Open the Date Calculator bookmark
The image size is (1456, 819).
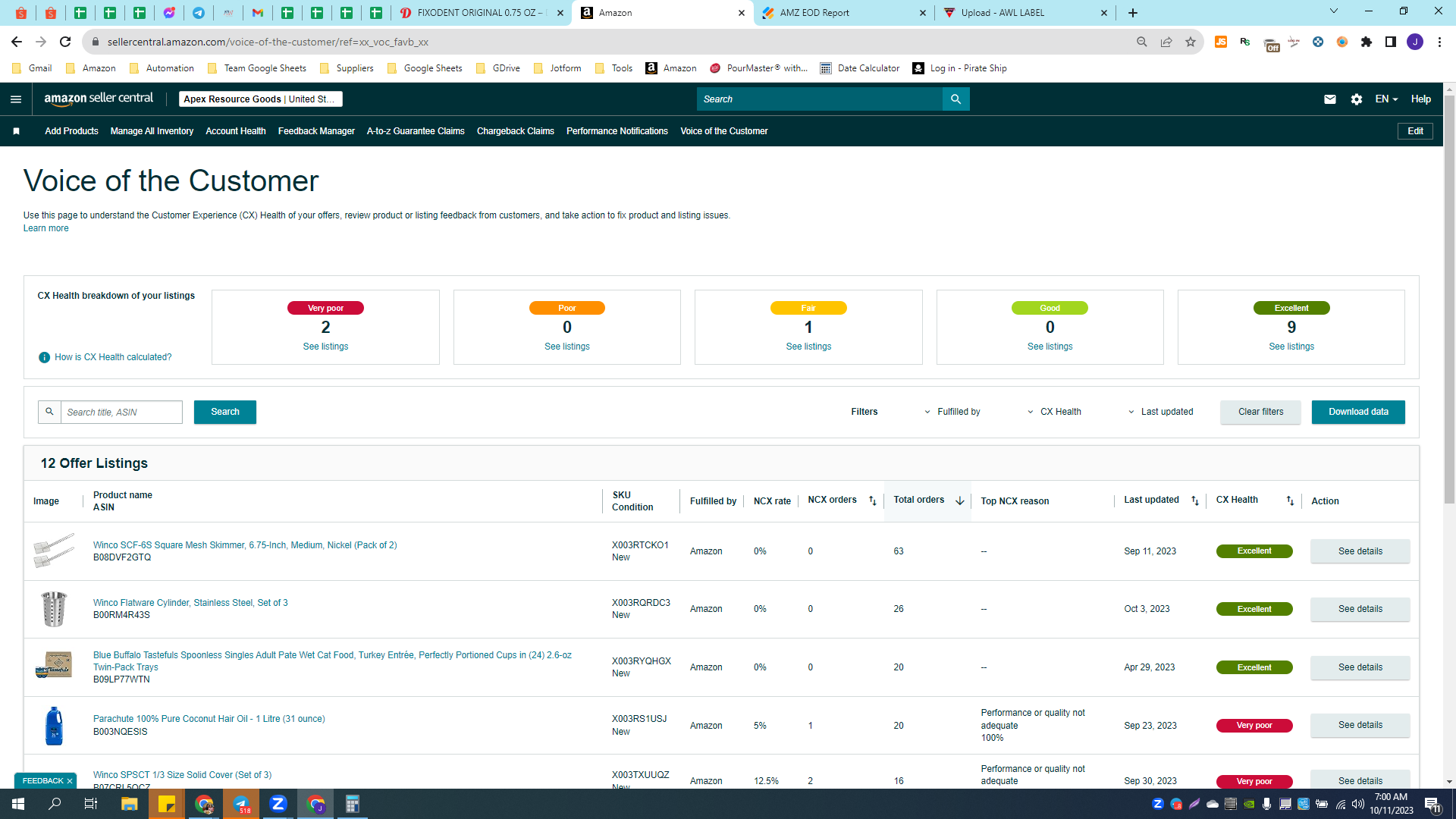point(860,68)
